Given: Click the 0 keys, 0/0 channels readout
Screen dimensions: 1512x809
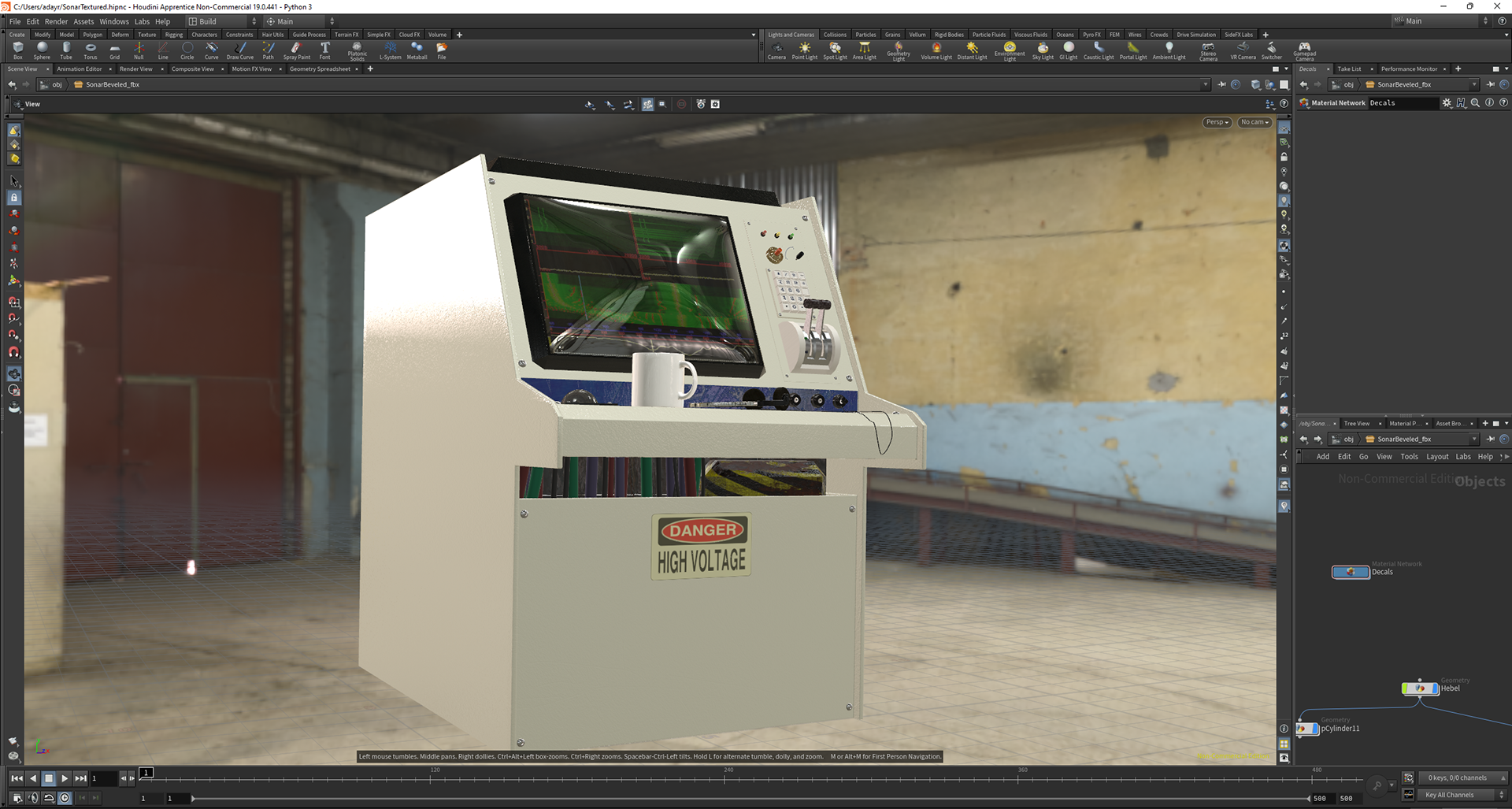Looking at the screenshot, I should point(1462,777).
